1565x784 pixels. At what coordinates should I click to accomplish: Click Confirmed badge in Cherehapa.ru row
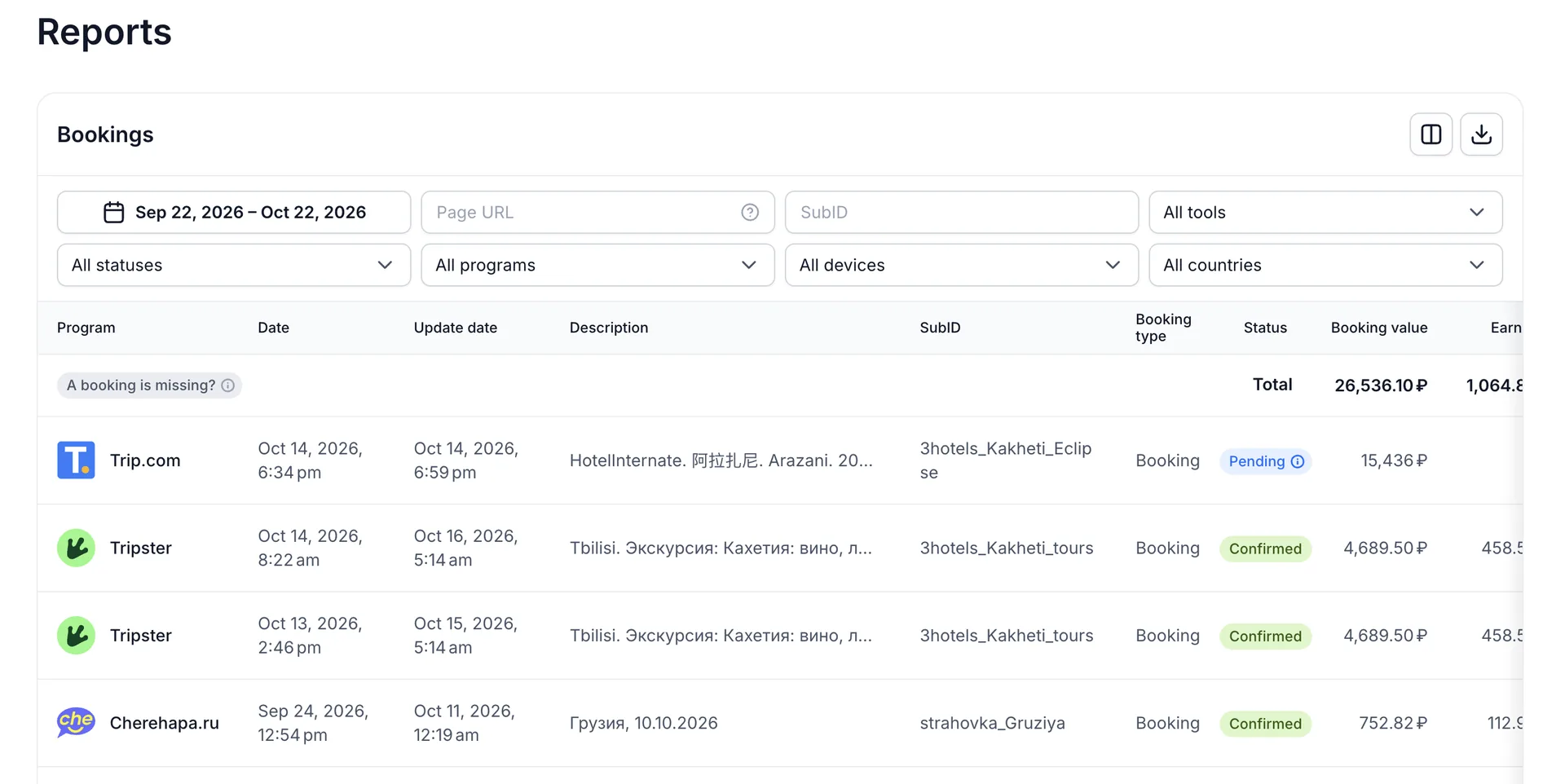point(1265,724)
